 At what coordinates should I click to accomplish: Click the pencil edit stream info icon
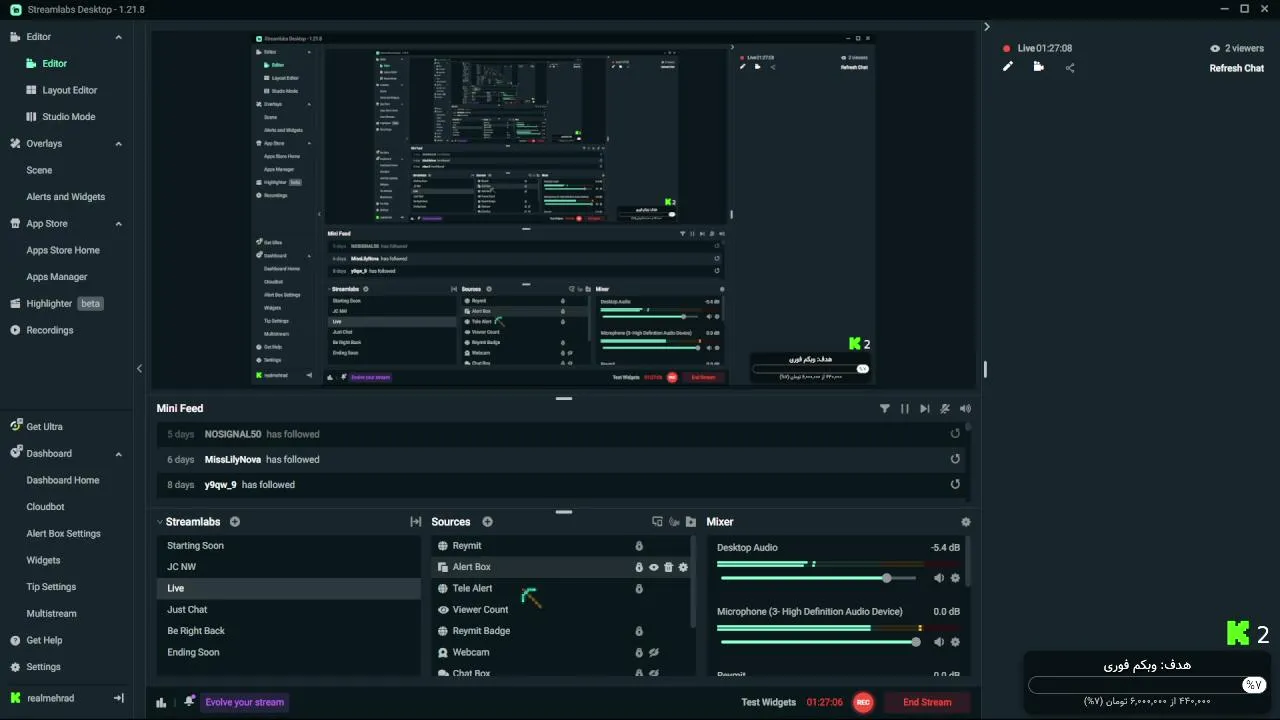point(1008,67)
